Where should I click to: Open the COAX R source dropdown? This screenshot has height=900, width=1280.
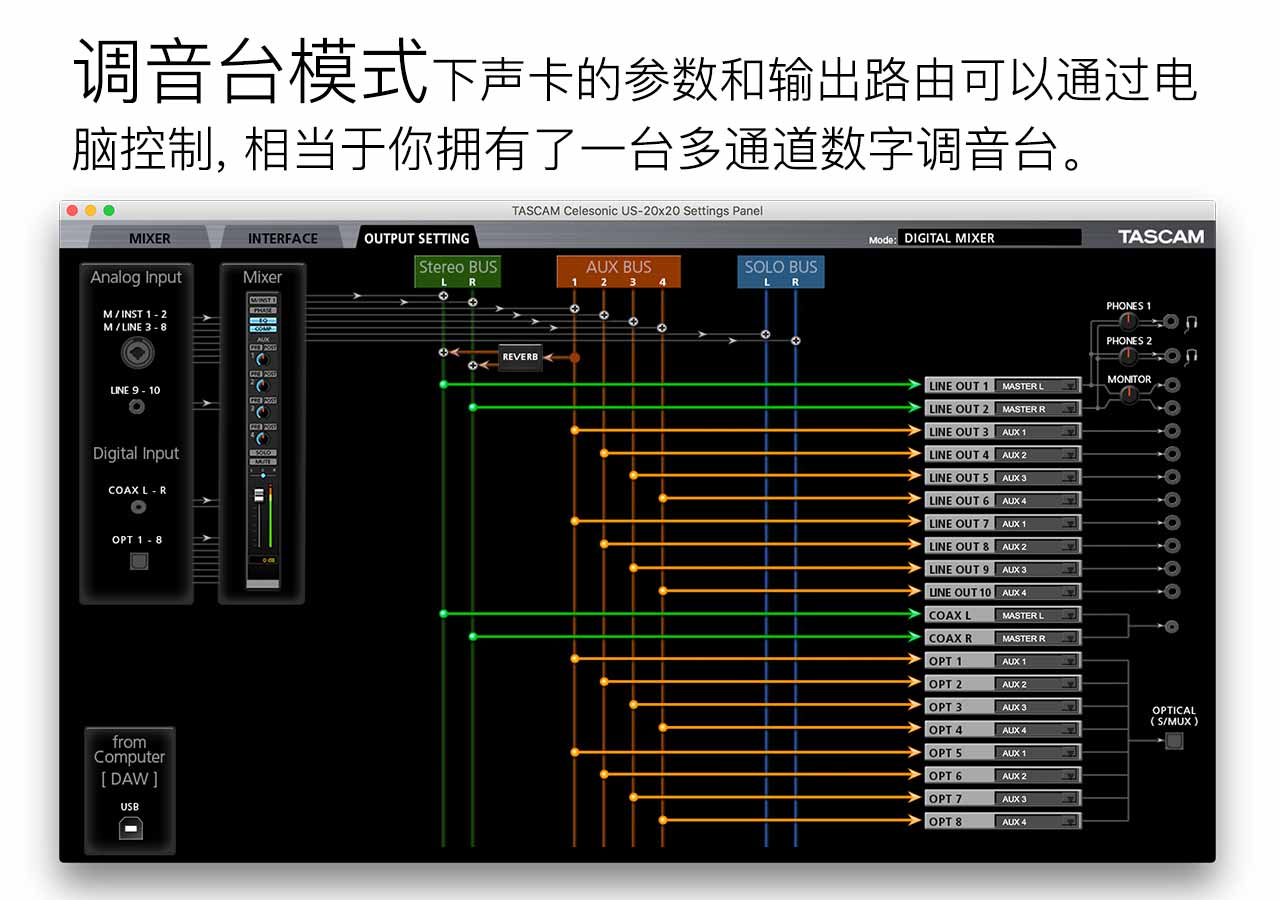click(1038, 638)
